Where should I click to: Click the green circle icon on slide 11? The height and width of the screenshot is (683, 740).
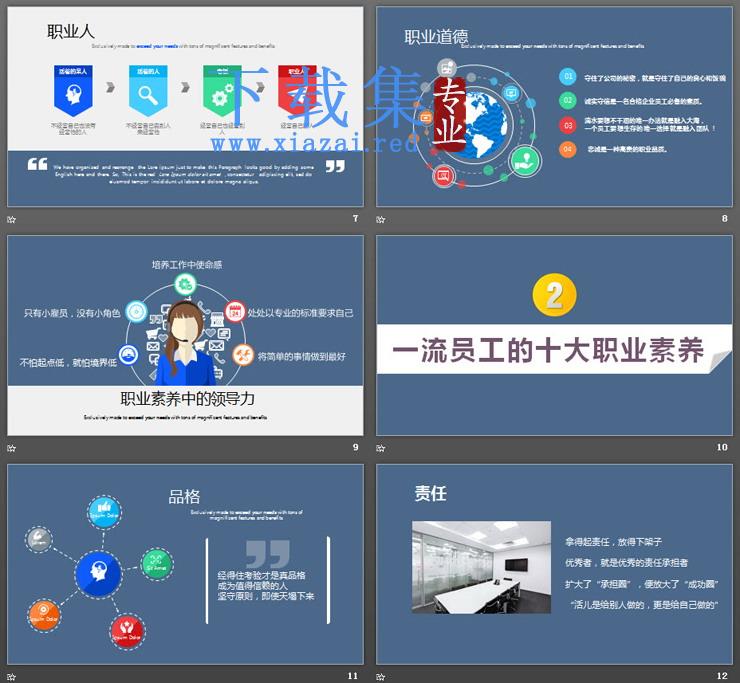coord(157,564)
